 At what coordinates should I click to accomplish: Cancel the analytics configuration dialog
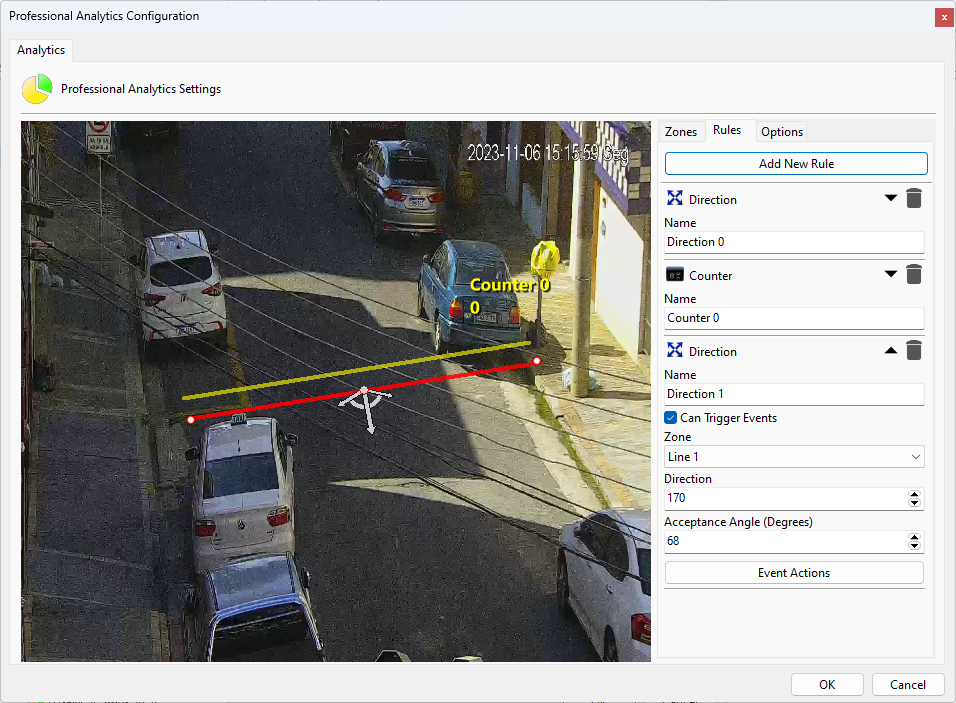click(x=908, y=684)
